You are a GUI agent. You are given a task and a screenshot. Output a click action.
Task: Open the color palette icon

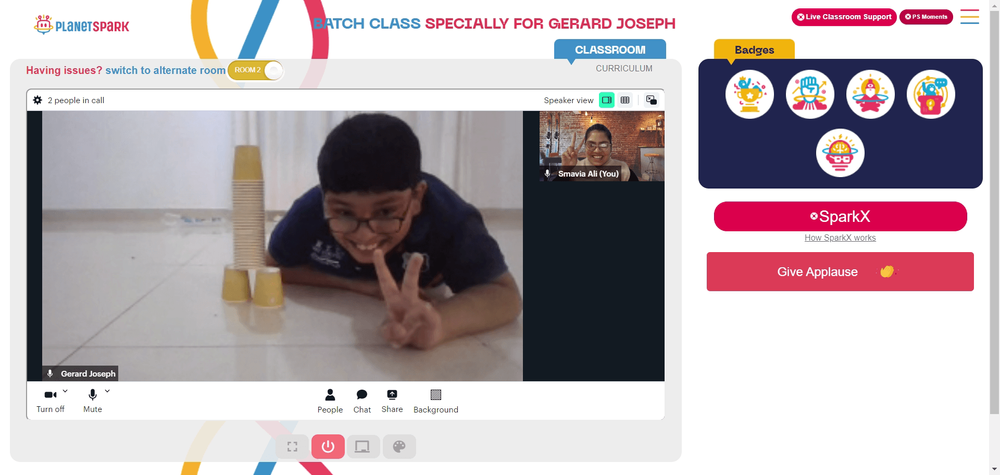[x=399, y=447]
